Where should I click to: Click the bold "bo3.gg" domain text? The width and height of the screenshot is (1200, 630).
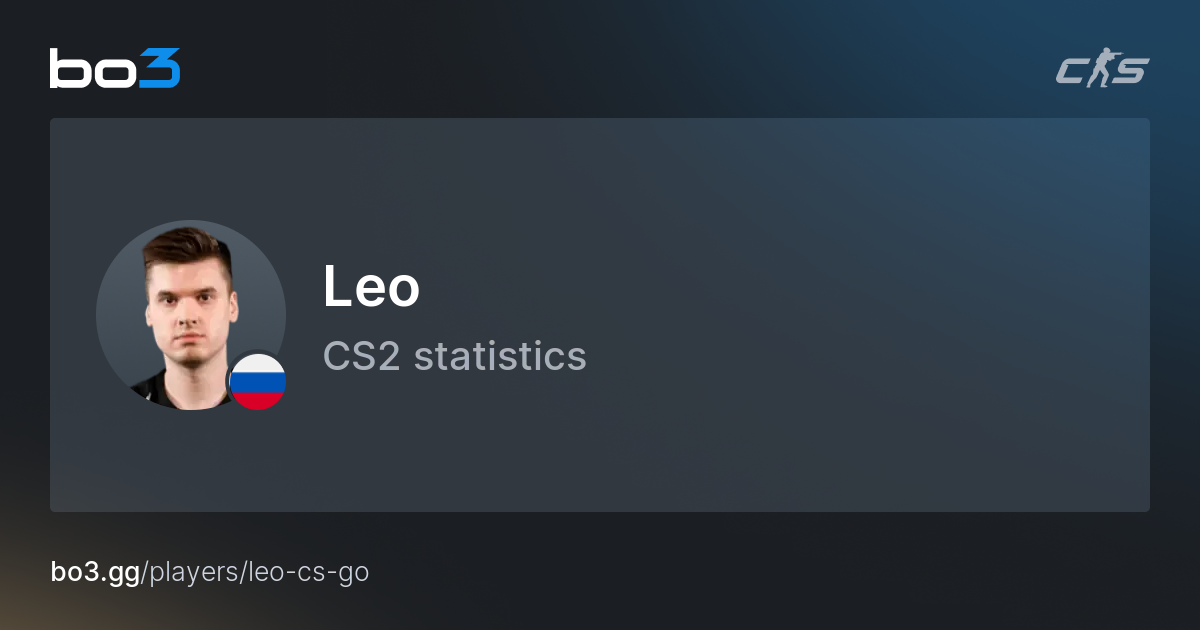[x=96, y=573]
